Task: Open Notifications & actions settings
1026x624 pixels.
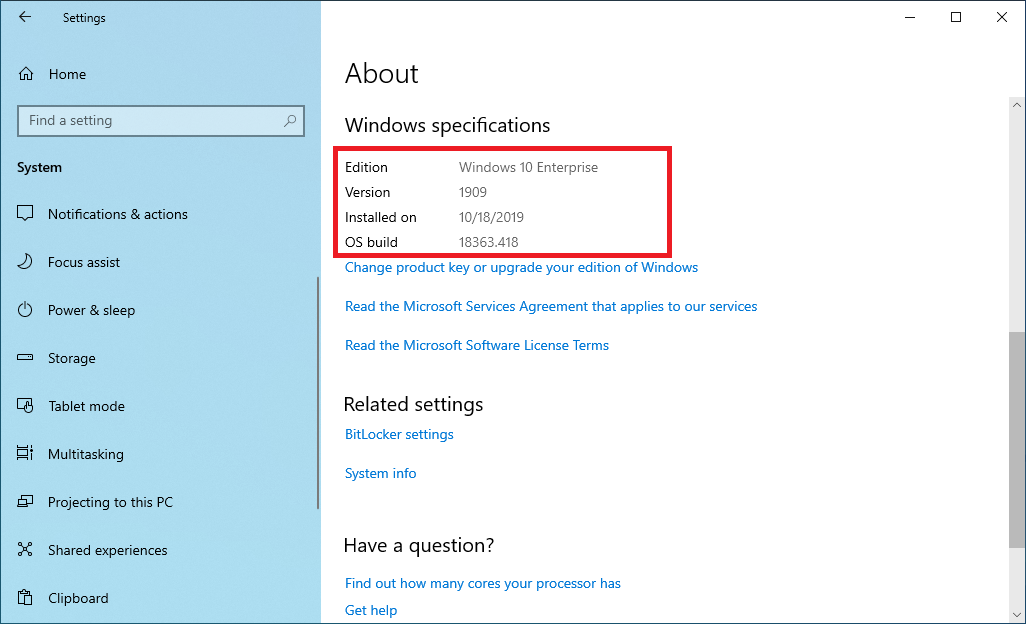Action: coord(117,214)
